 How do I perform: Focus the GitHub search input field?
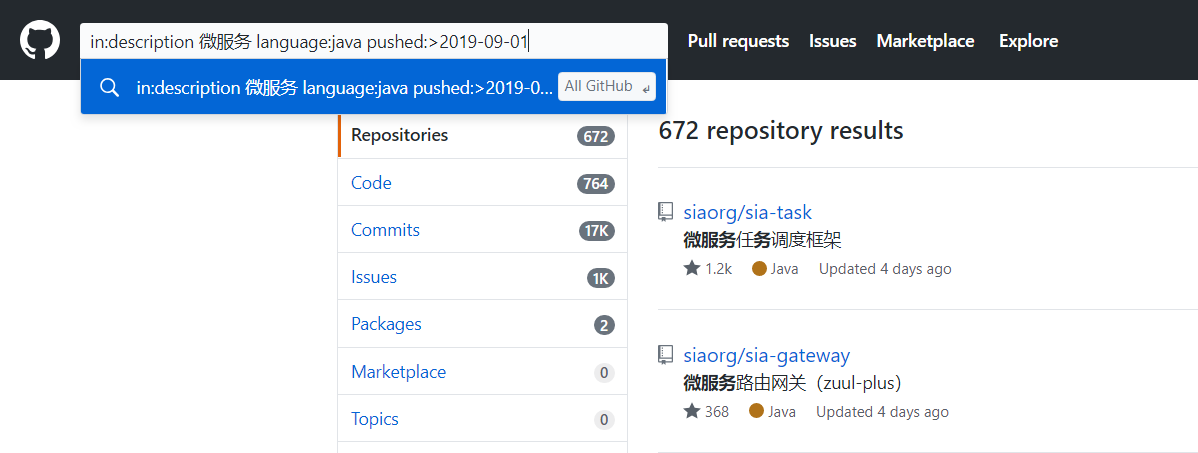click(x=374, y=40)
